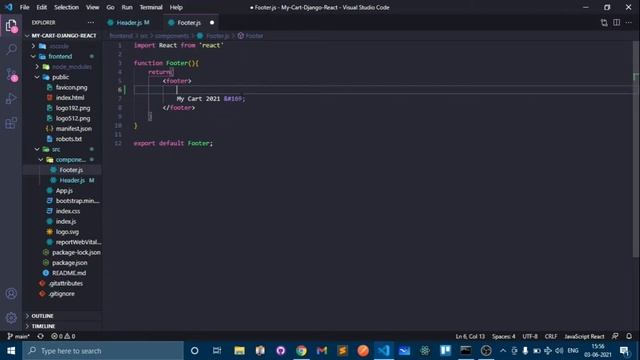Open the Explorer view in activity bar

pyautogui.click(x=11, y=26)
